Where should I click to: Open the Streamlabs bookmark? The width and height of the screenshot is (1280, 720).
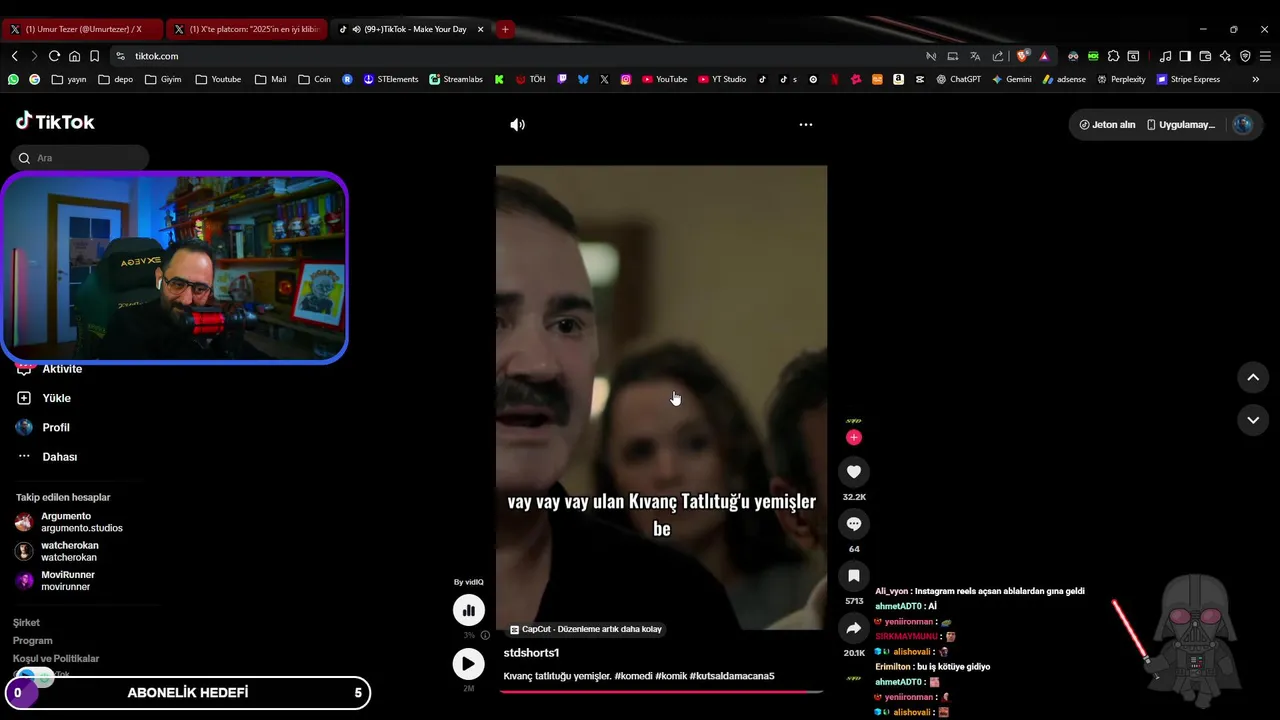pyautogui.click(x=456, y=79)
